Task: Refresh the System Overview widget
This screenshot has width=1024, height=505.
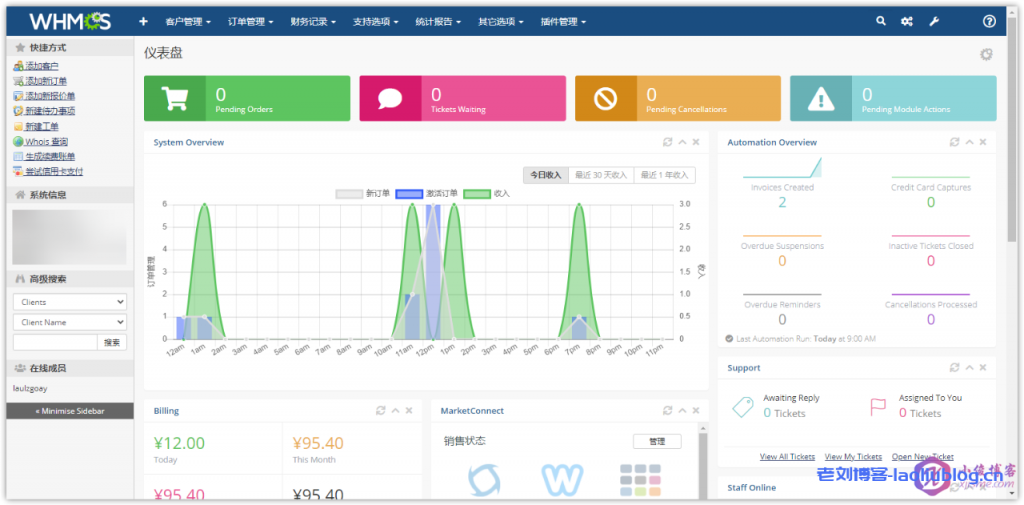Action: point(667,142)
